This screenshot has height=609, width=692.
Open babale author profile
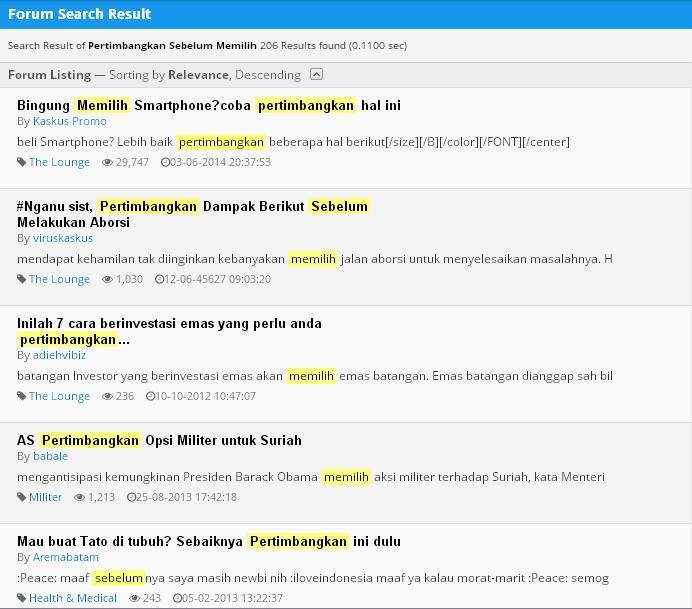pos(50,456)
